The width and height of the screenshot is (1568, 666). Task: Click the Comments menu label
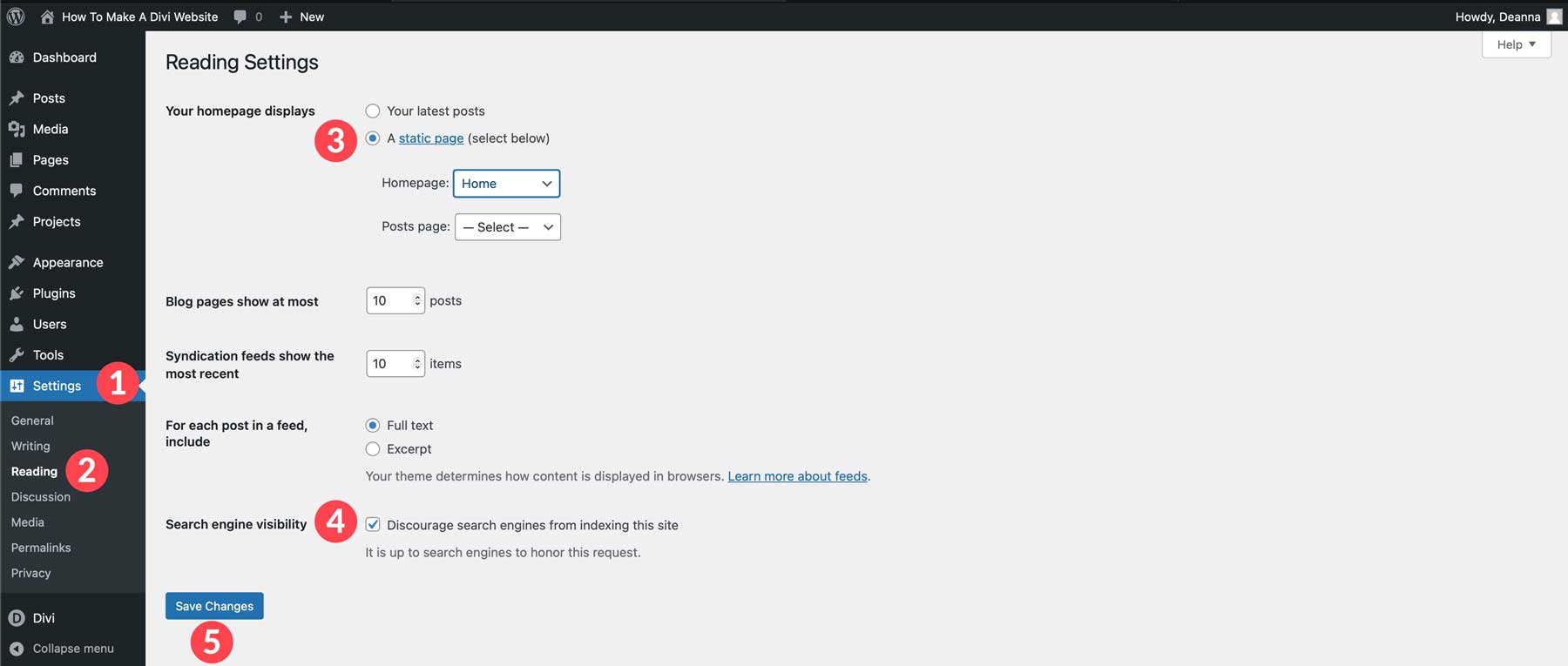tap(64, 191)
